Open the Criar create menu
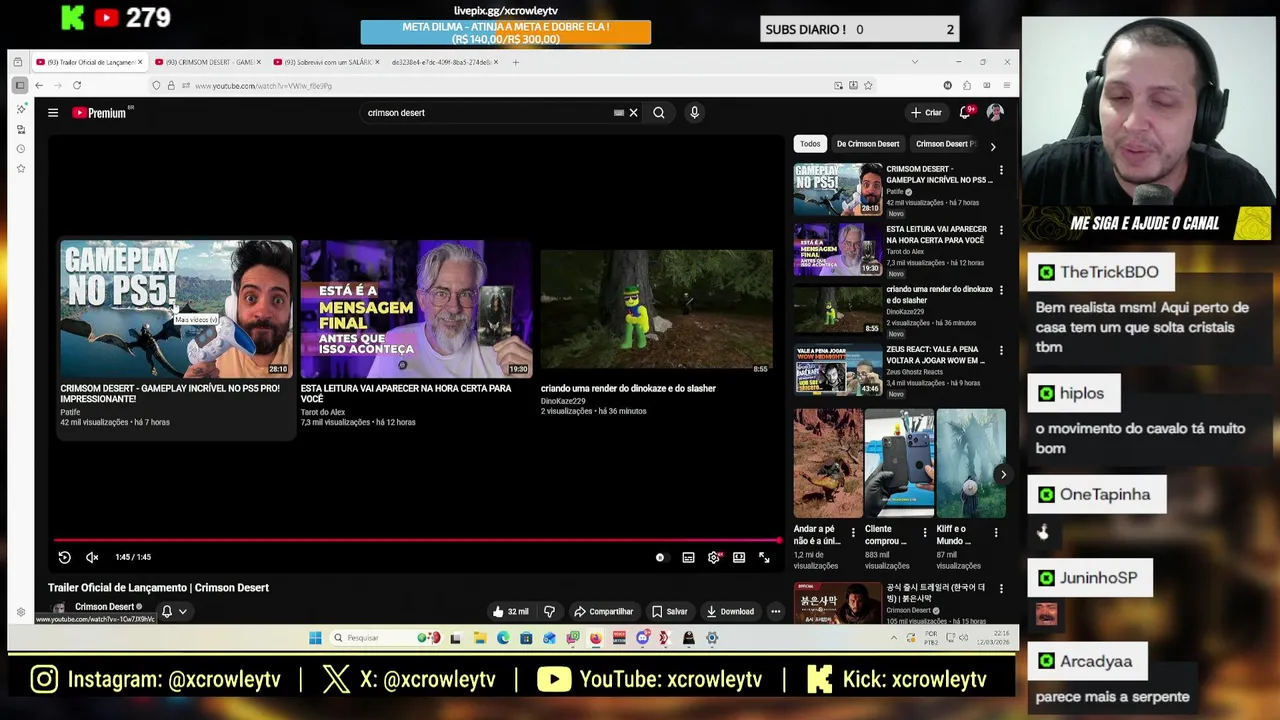The width and height of the screenshot is (1280, 720). pos(925,113)
